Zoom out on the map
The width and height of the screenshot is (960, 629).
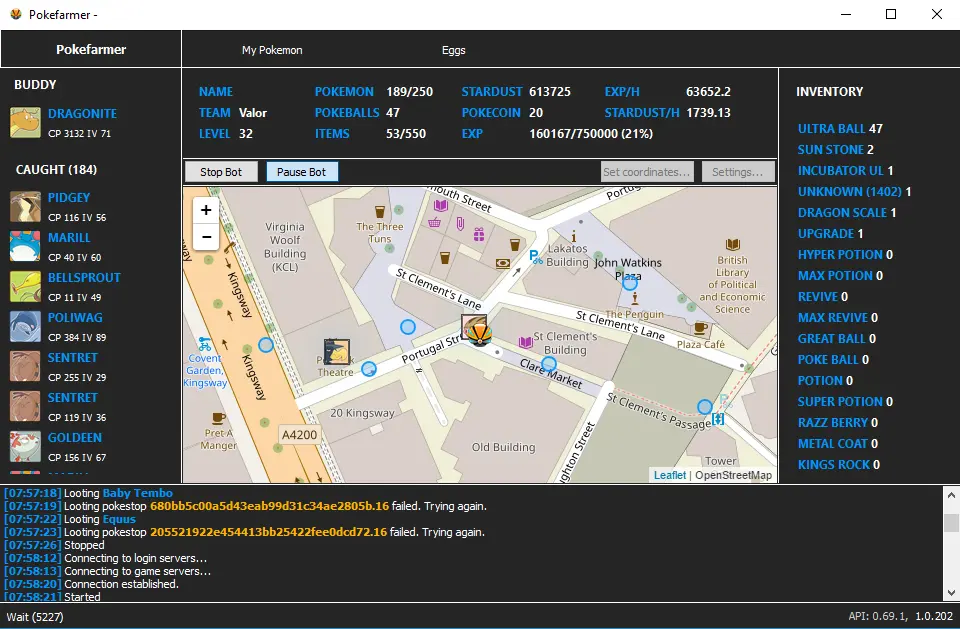(206, 237)
